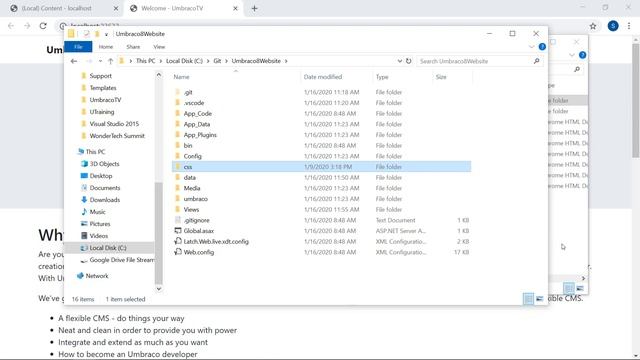Select Desktop under This PC
Viewport: 640px width, 360px height.
point(100,176)
